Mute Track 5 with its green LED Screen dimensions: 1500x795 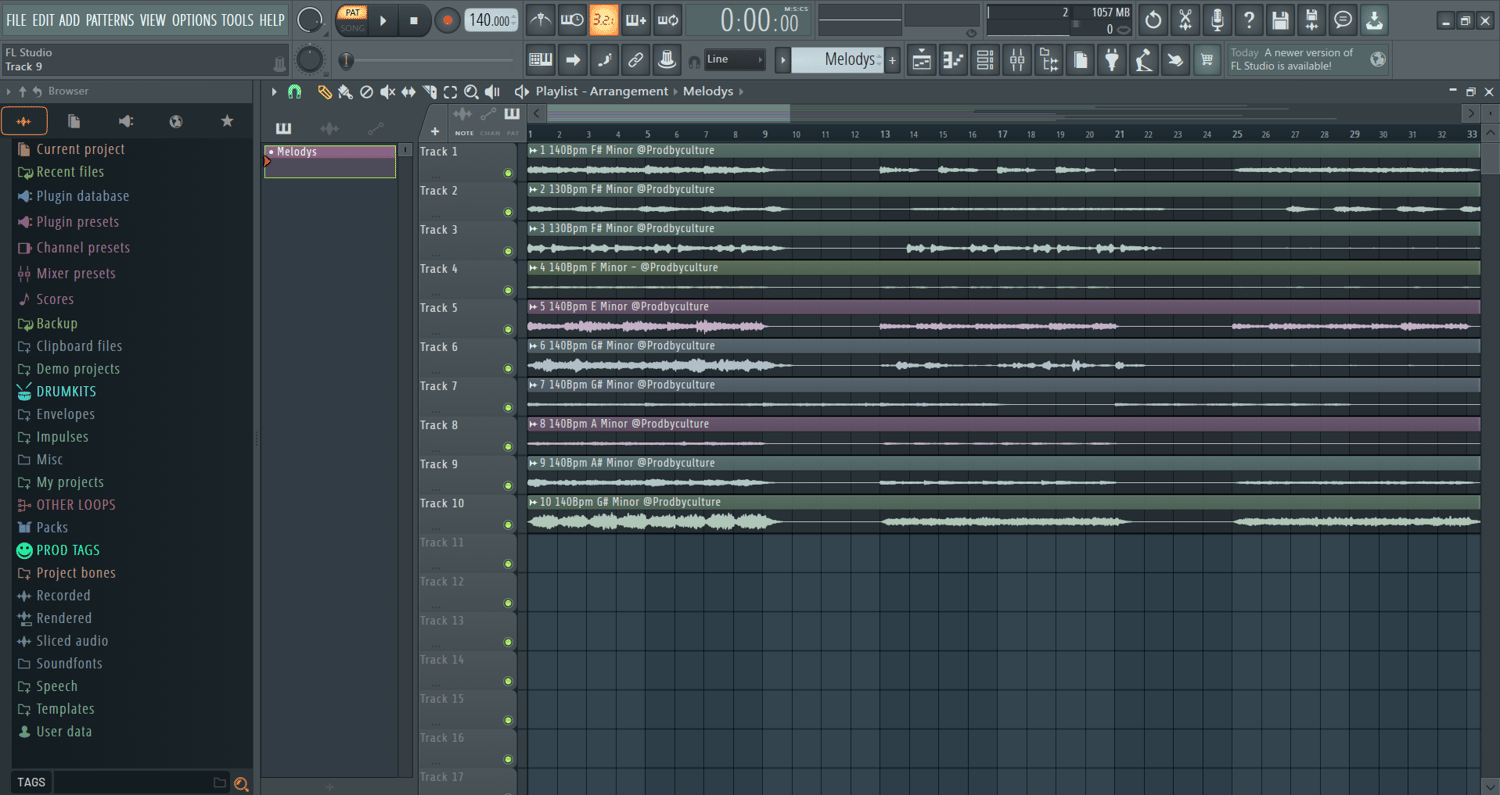coord(508,329)
